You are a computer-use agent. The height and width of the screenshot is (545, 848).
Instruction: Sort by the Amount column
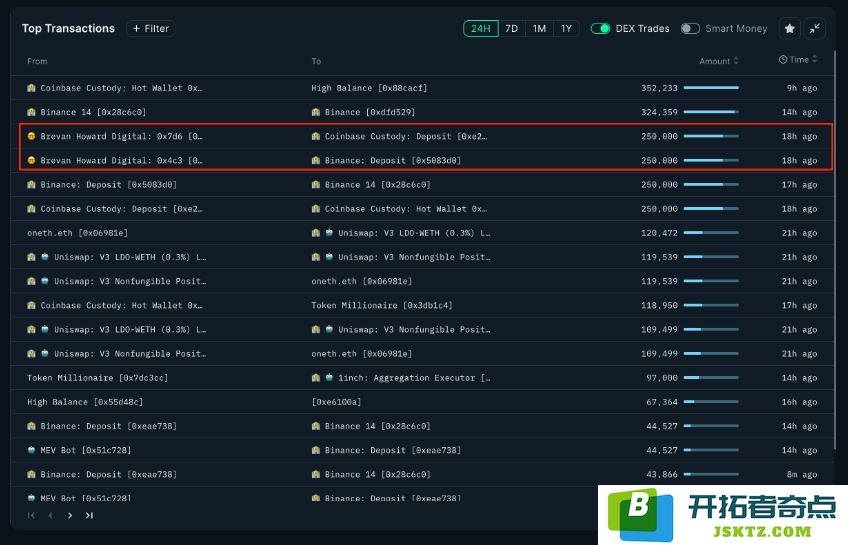[718, 61]
